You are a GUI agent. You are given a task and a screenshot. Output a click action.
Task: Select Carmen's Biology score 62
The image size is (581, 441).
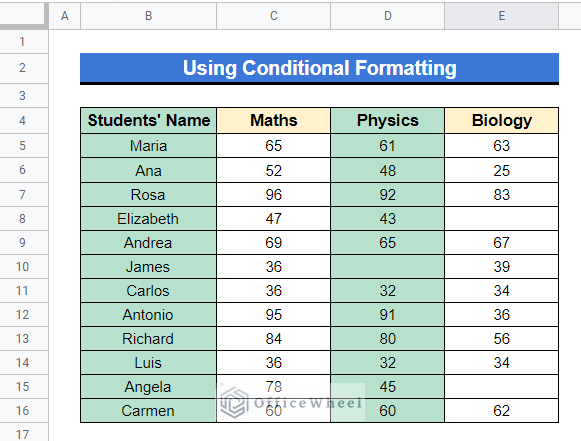click(502, 411)
